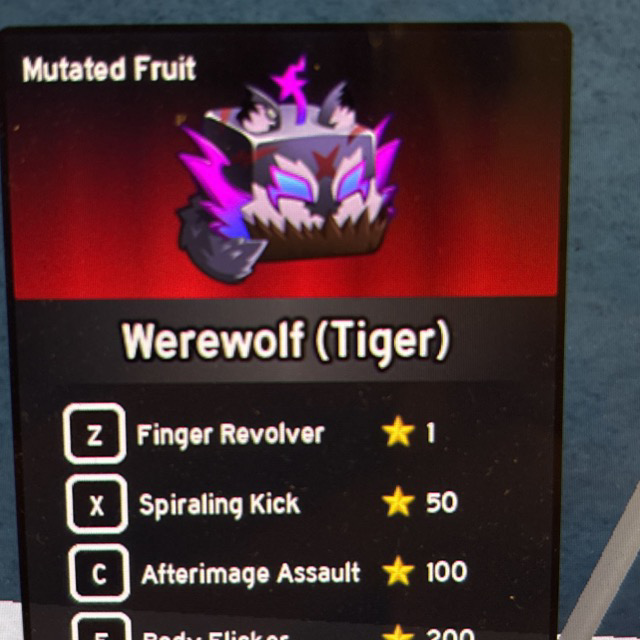Screen dimensions: 640x640
Task: Select the Finger Revolver move name
Action: (231, 434)
